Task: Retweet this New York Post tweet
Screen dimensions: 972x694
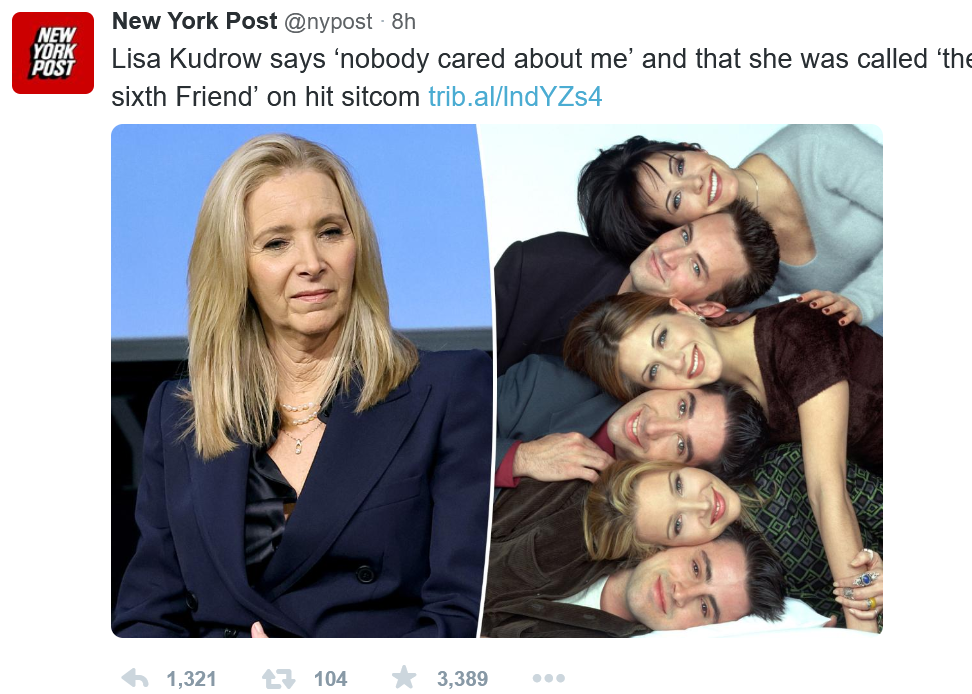Action: click(278, 679)
